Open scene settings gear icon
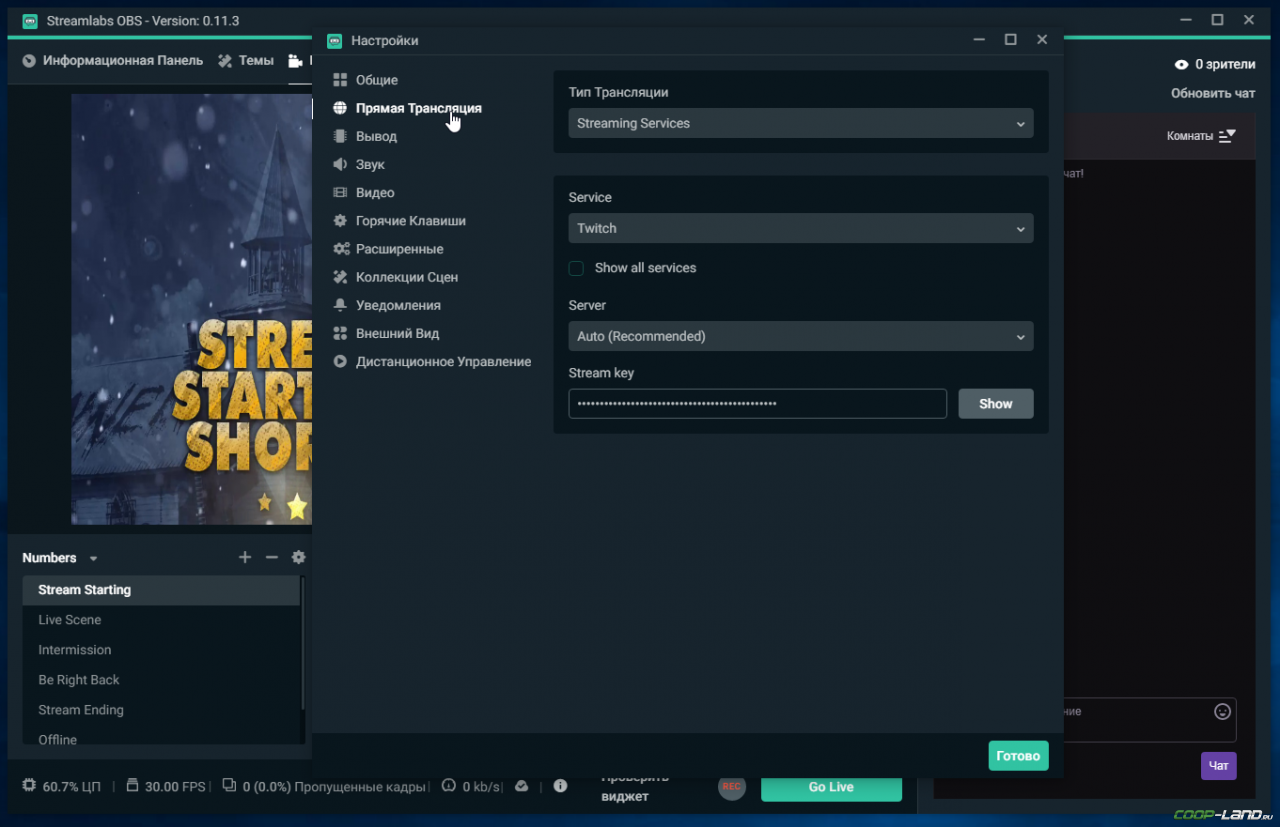1280x827 pixels. (x=298, y=557)
